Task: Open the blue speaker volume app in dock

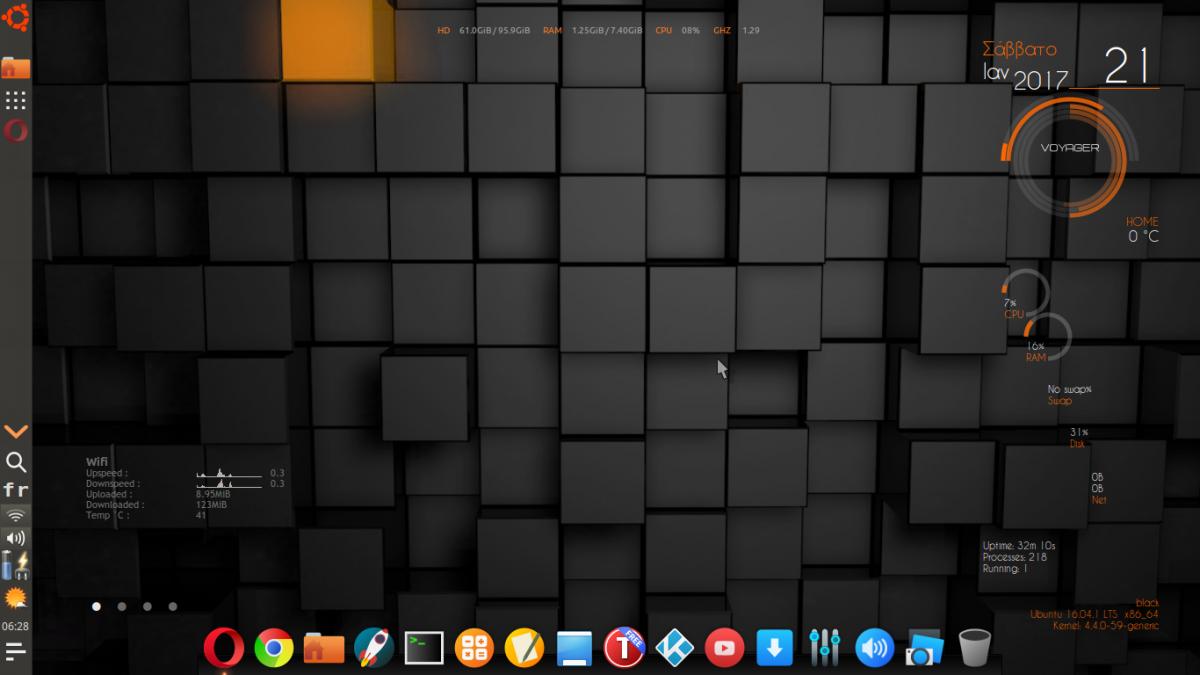Action: point(875,648)
